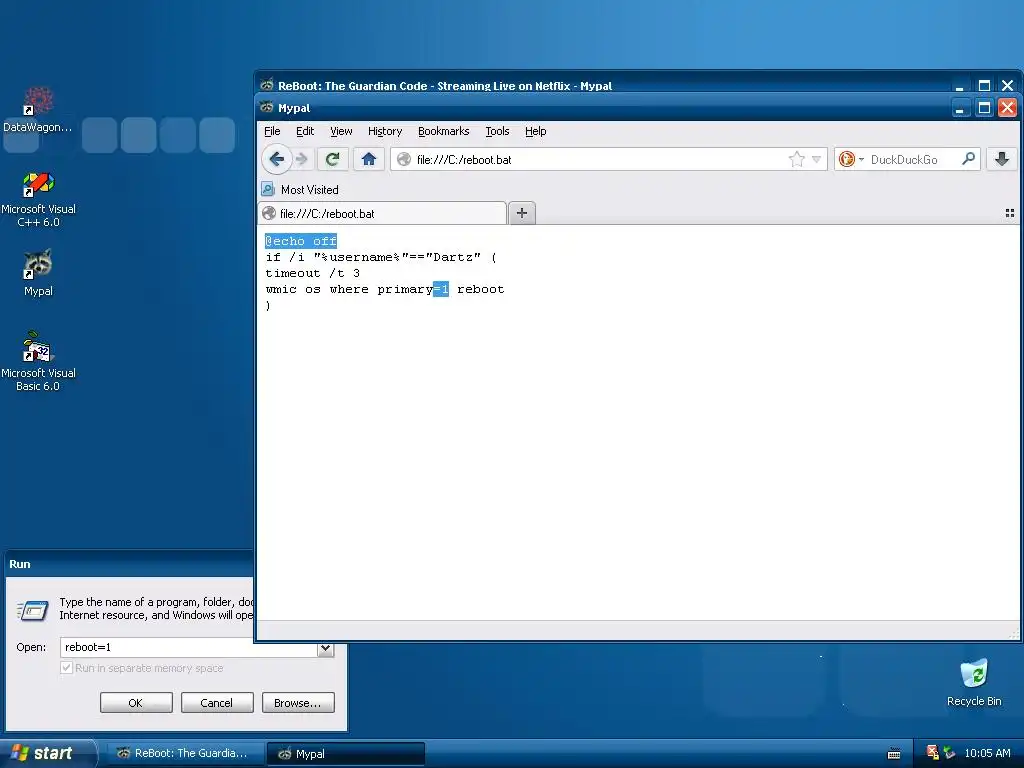Screen dimensions: 1024x768
Task: Bookmark this page with the star icon
Action: click(796, 159)
